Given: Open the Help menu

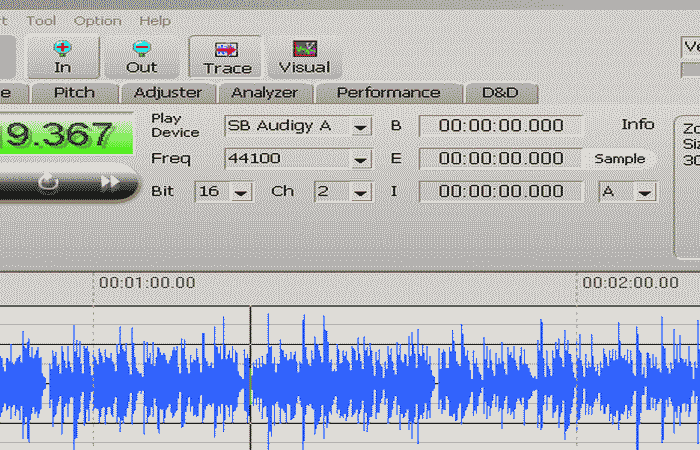Looking at the screenshot, I should pos(155,20).
